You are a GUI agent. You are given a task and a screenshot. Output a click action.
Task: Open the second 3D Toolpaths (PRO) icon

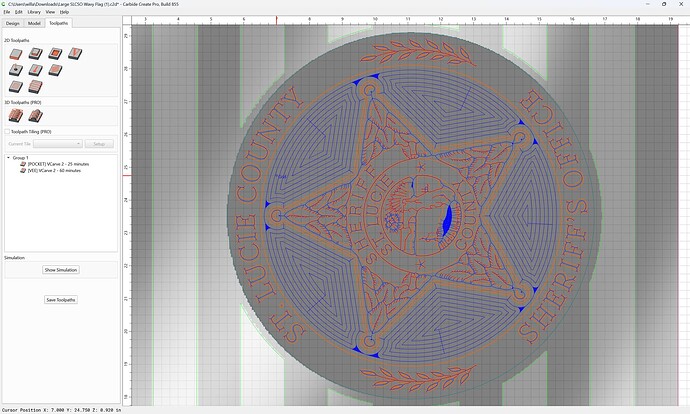(36, 116)
